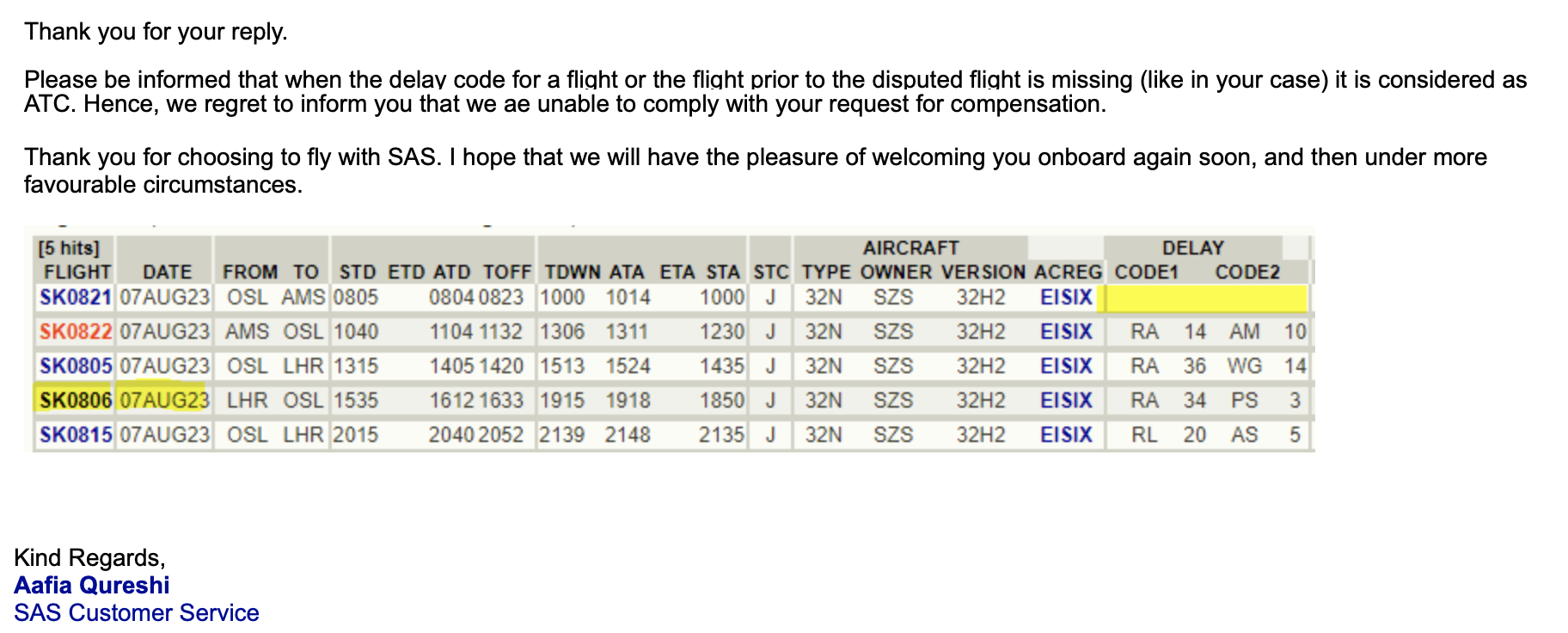1568x633 pixels.
Task: Click highlighted 07AUG23 date in SK0806 row
Action: click(x=164, y=401)
